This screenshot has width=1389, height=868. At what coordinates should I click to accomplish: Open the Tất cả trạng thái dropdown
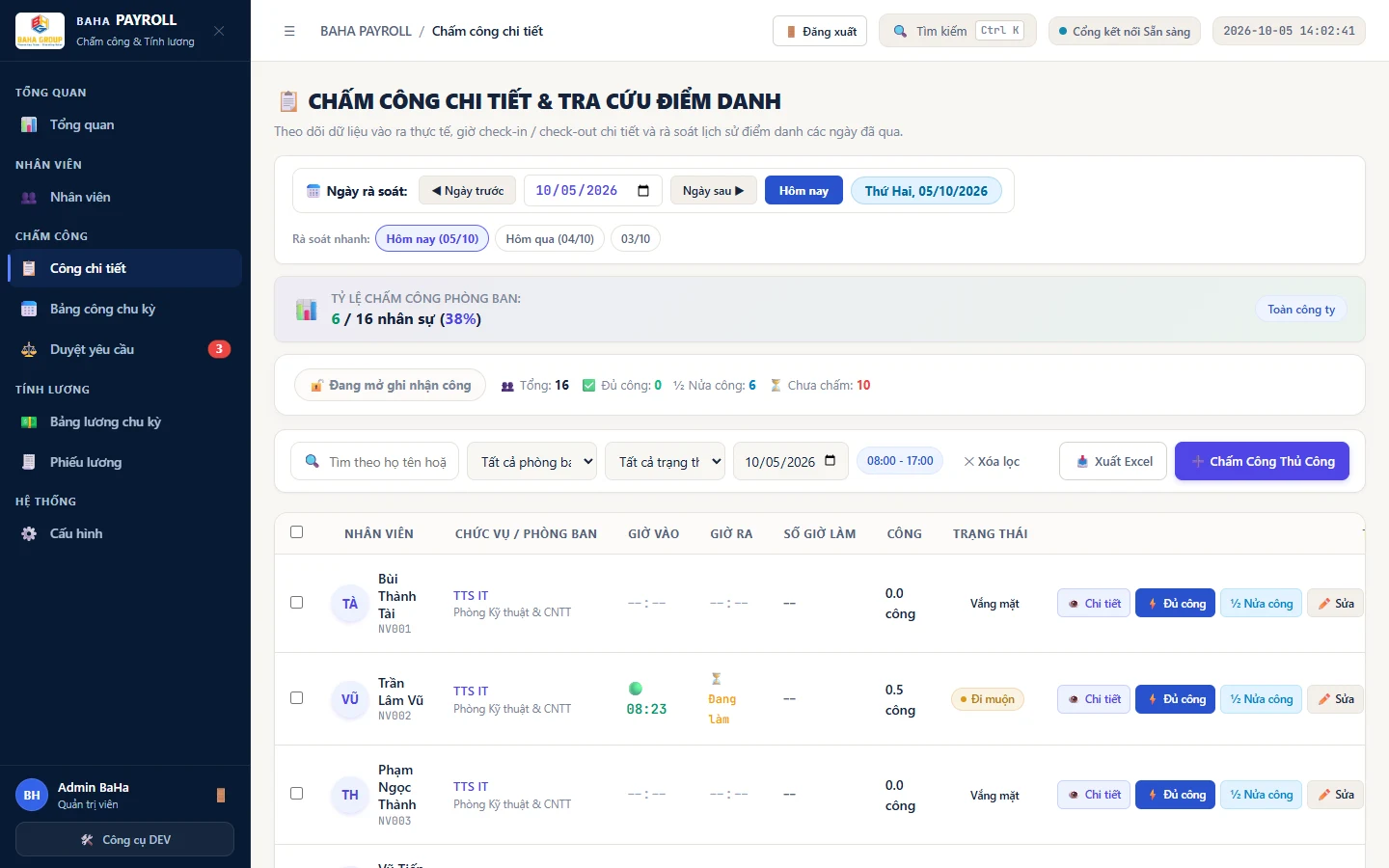pyautogui.click(x=665, y=461)
